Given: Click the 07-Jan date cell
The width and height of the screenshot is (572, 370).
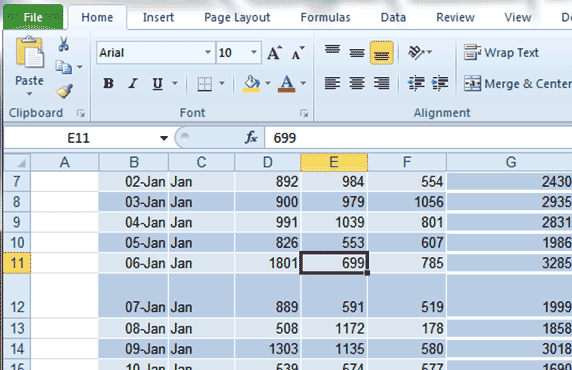Looking at the screenshot, I should pyautogui.click(x=134, y=296).
